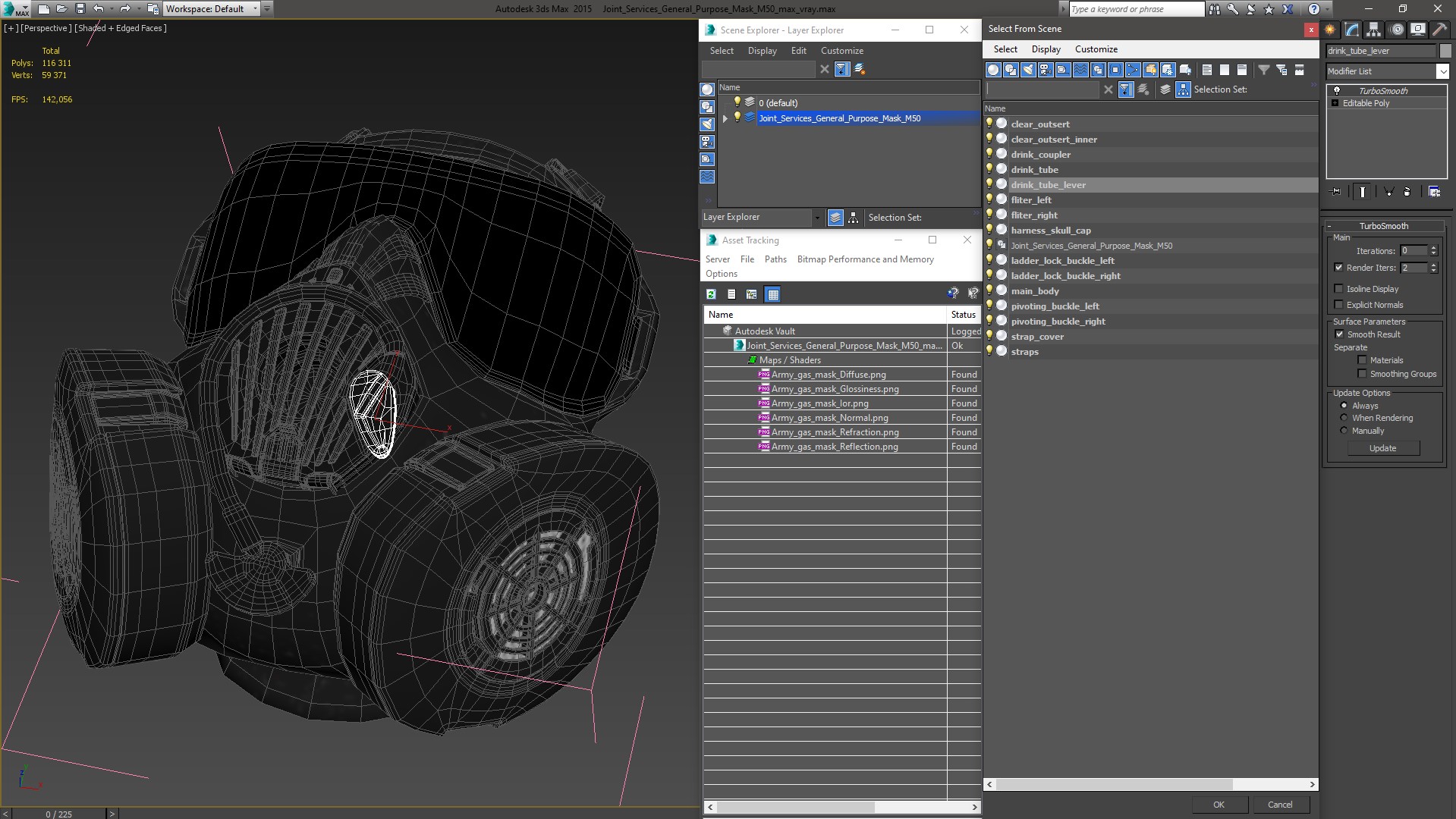This screenshot has height=819, width=1456.
Task: Open the Layer Explorer dropdown
Action: pyautogui.click(x=816, y=218)
